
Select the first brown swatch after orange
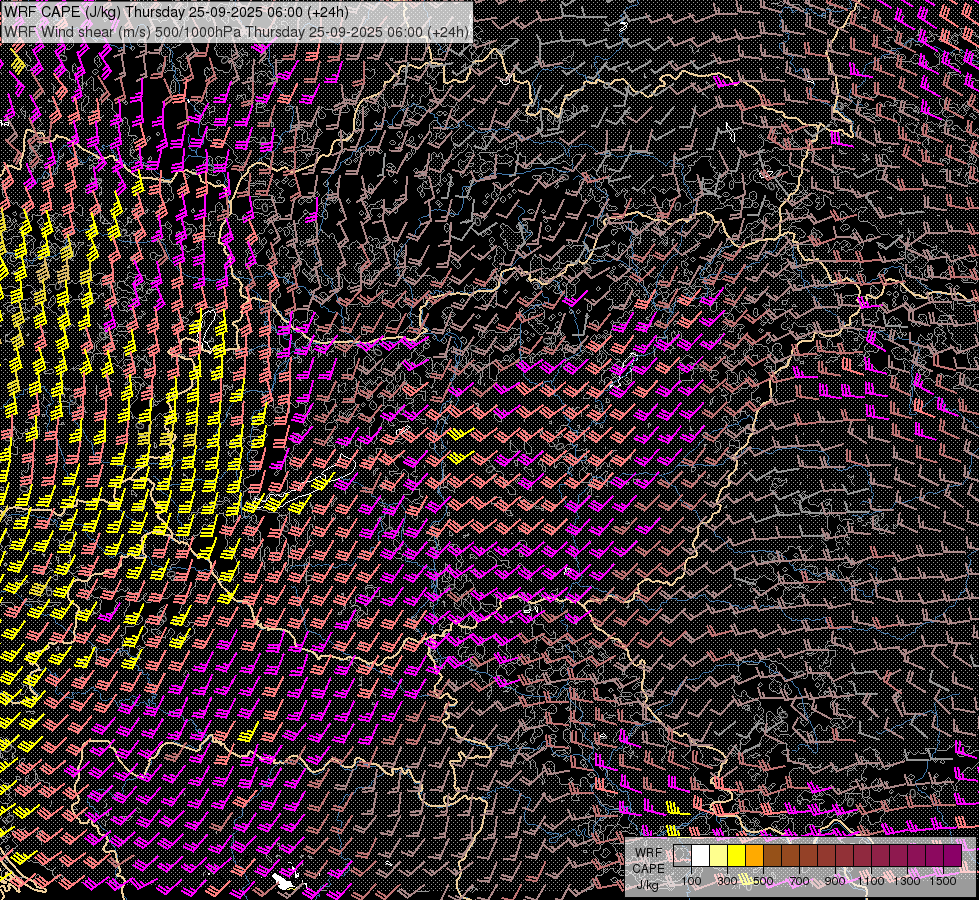772,855
